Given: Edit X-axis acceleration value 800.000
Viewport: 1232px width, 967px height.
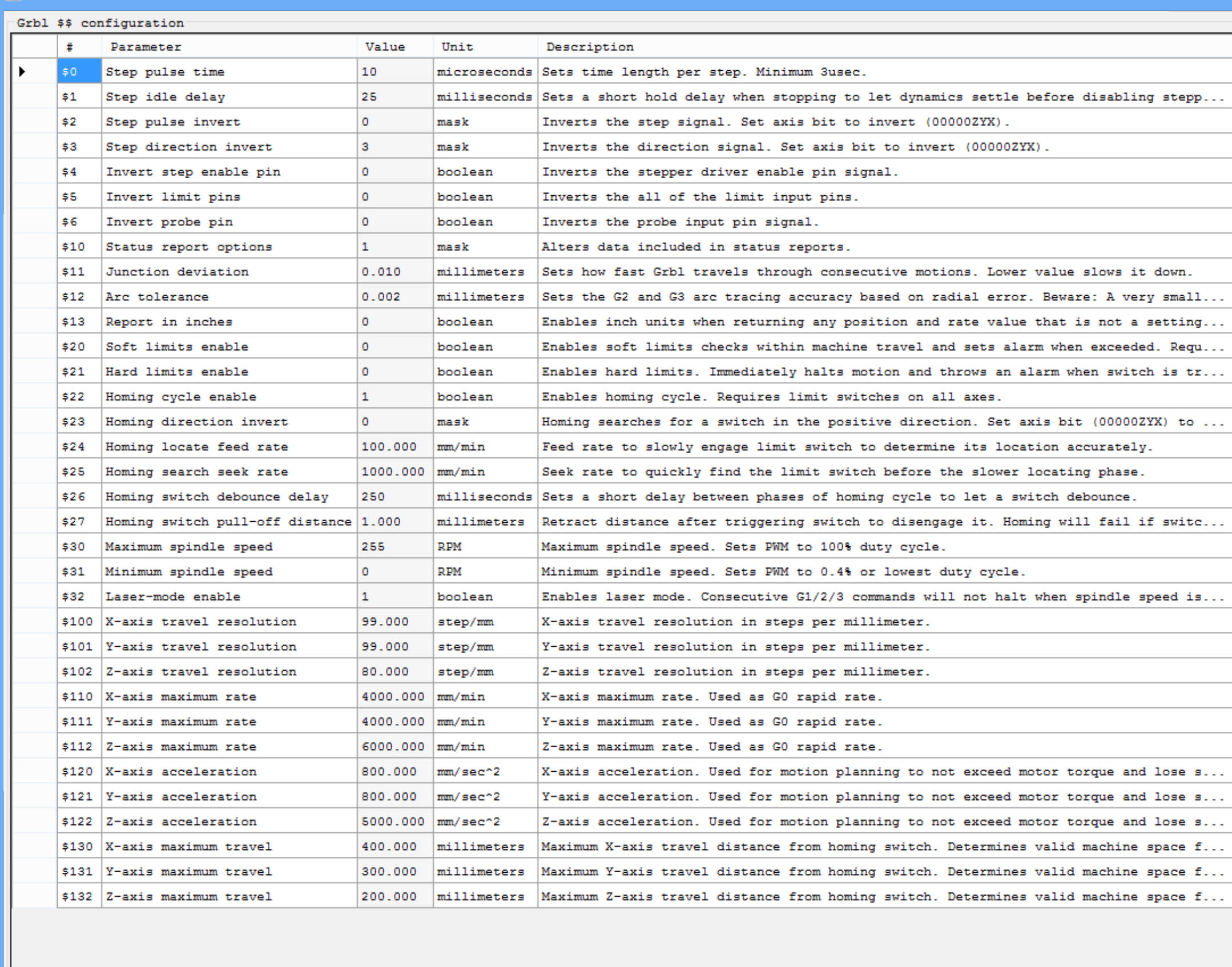Looking at the screenshot, I should point(395,772).
